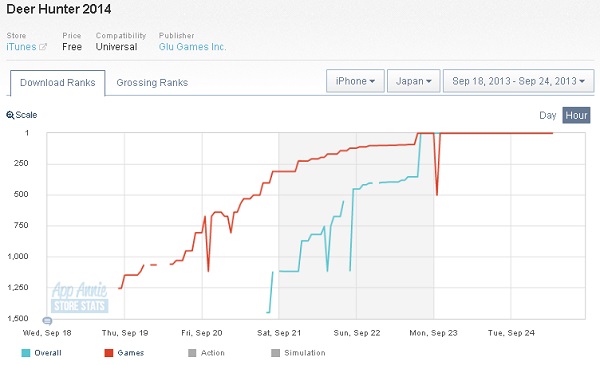Switch the chart to Hour view
The height and width of the screenshot is (365, 600).
[576, 115]
